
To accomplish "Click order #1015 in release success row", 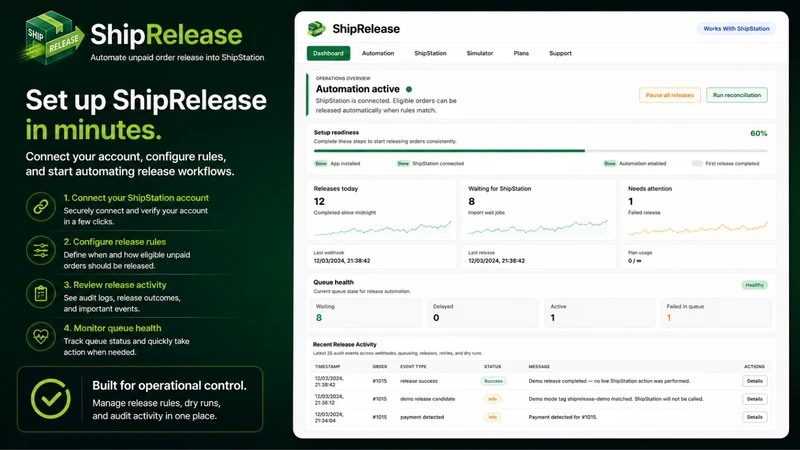I will coord(380,381).
